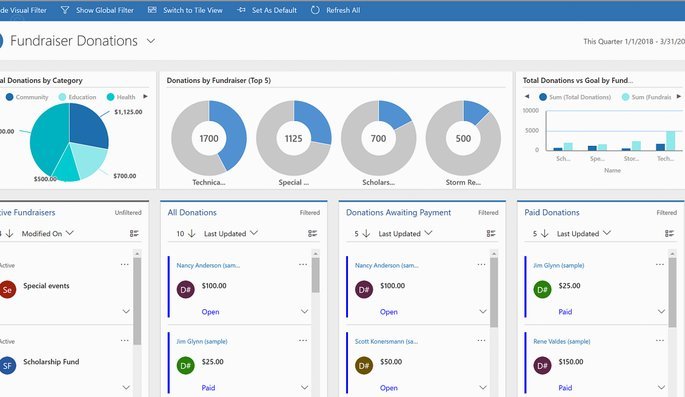Click the Storm Re... 500 donut chart
The image size is (685, 397).
[x=463, y=138]
